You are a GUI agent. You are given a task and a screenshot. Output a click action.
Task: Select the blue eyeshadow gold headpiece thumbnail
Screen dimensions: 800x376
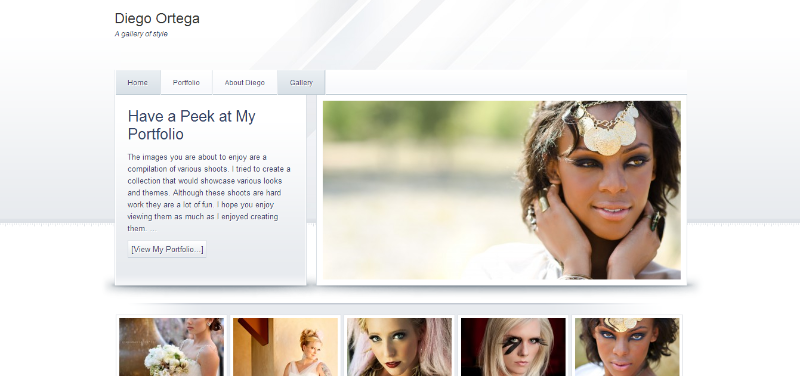pos(627,347)
